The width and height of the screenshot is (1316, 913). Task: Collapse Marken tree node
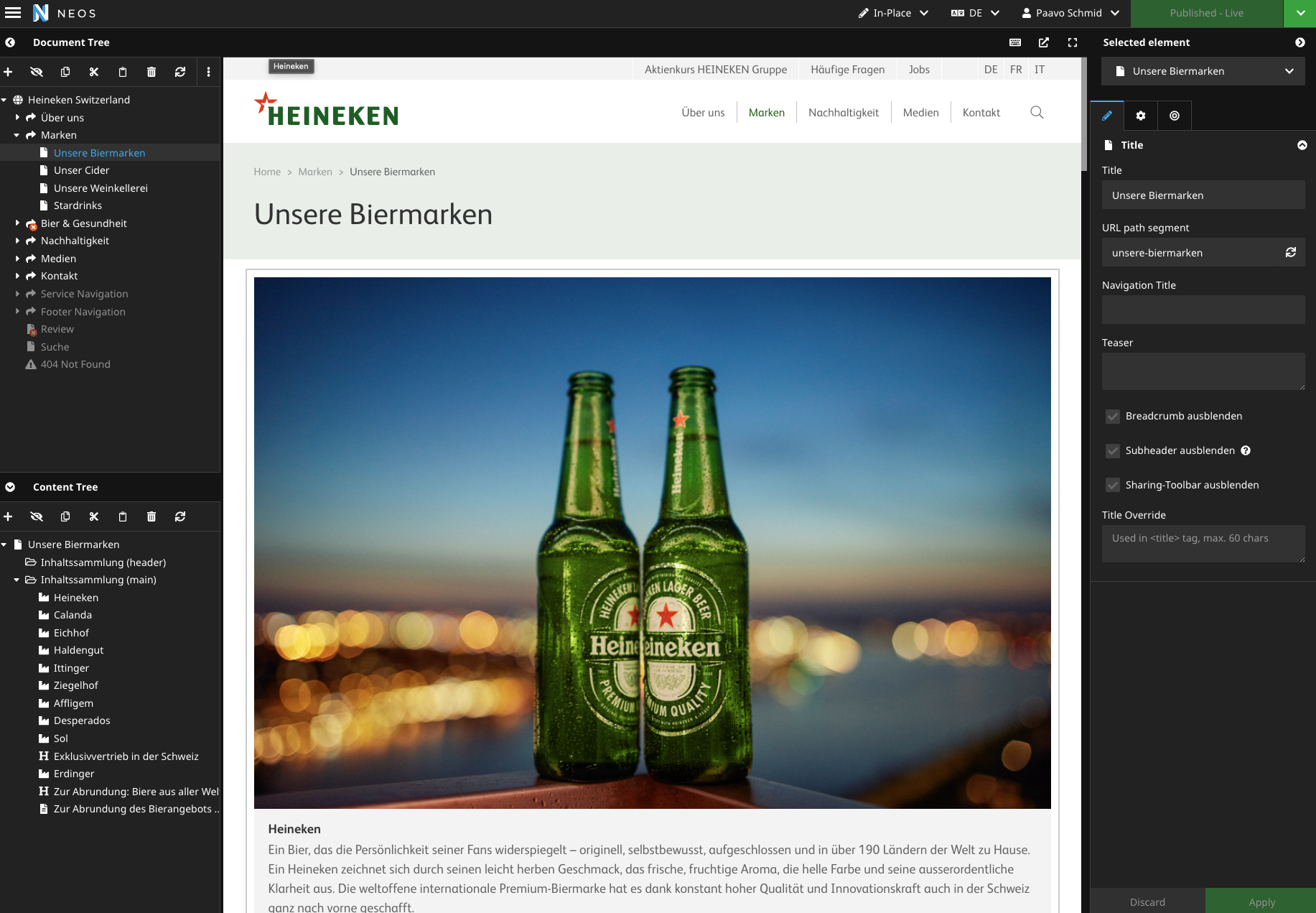tap(17, 135)
